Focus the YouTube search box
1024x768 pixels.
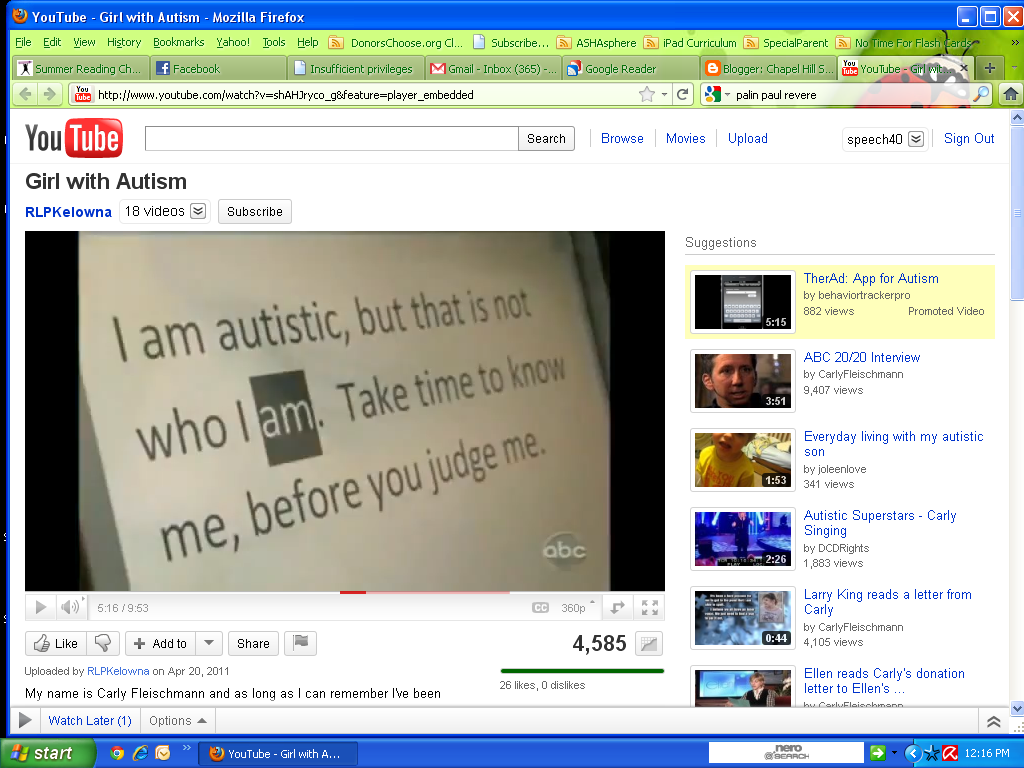[332, 138]
